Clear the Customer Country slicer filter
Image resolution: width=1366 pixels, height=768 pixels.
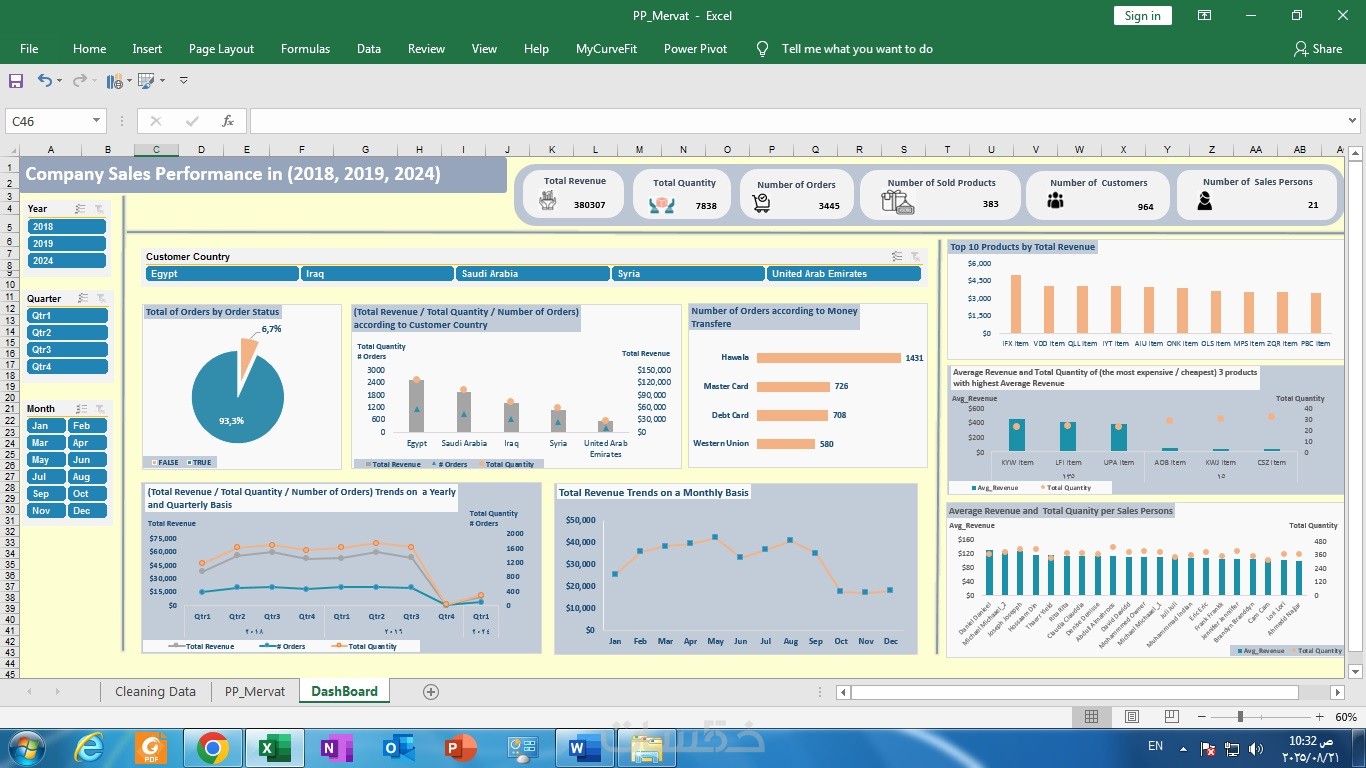pyautogui.click(x=914, y=256)
